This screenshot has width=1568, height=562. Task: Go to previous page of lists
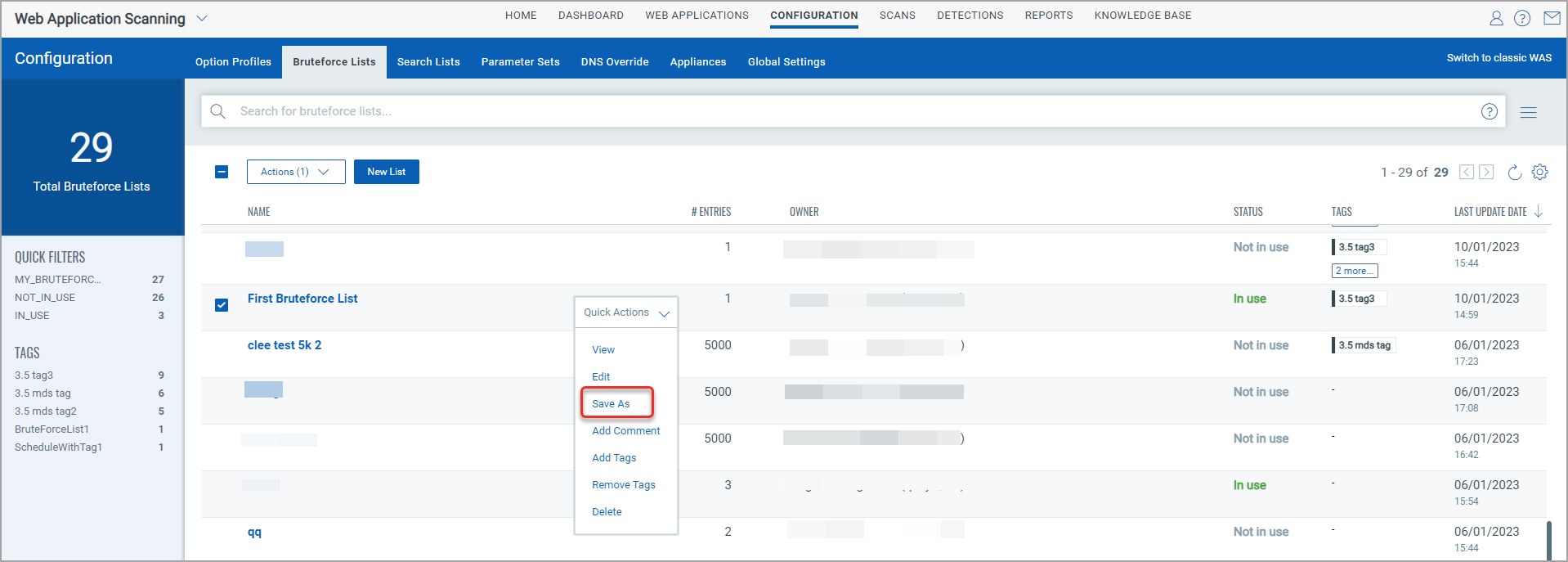[1467, 172]
